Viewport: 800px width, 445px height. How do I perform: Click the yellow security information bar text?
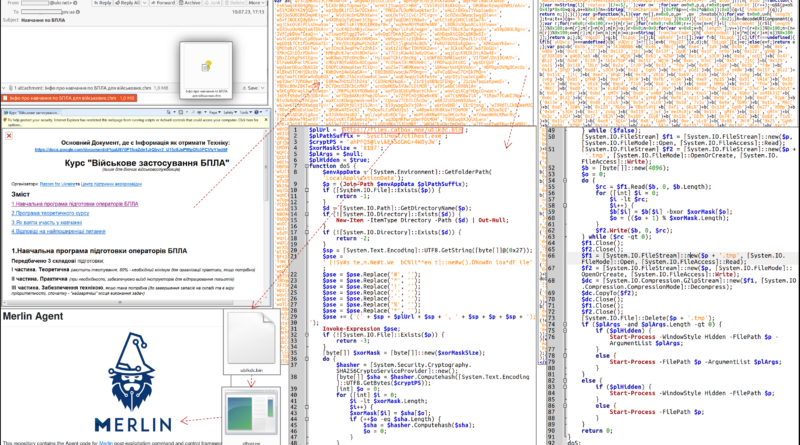tap(134, 121)
